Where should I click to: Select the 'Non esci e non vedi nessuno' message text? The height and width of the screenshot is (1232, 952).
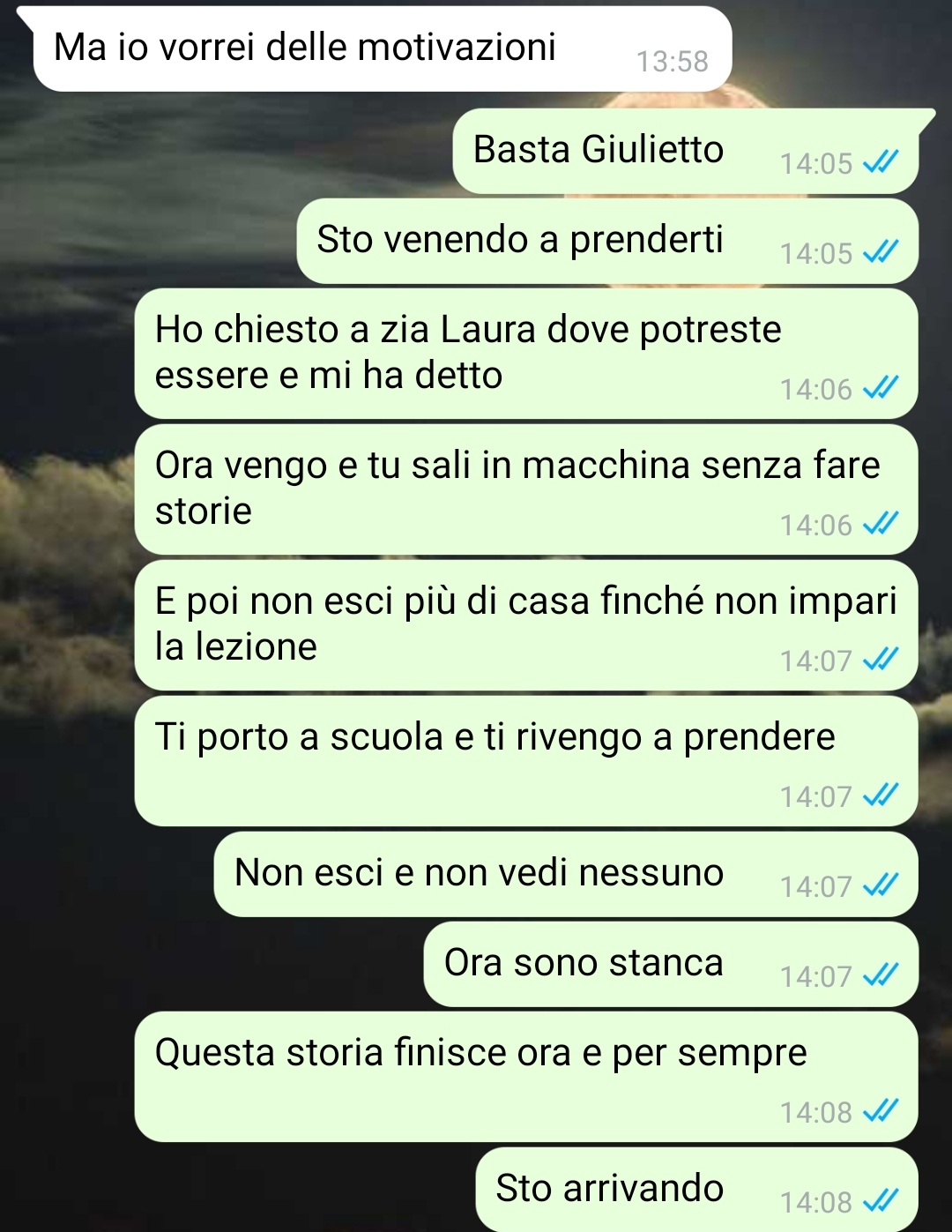tap(479, 873)
